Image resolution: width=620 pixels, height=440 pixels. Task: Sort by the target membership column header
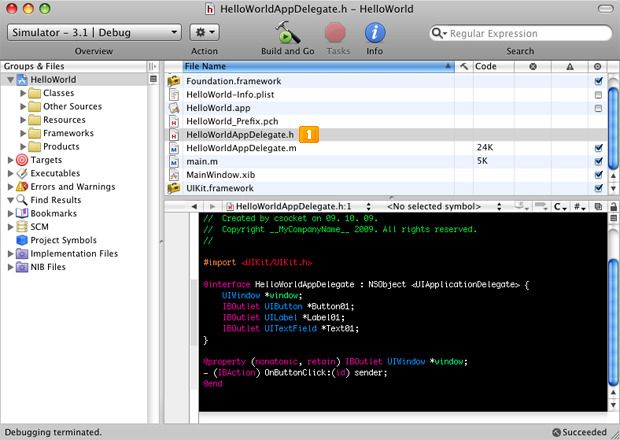click(x=597, y=66)
